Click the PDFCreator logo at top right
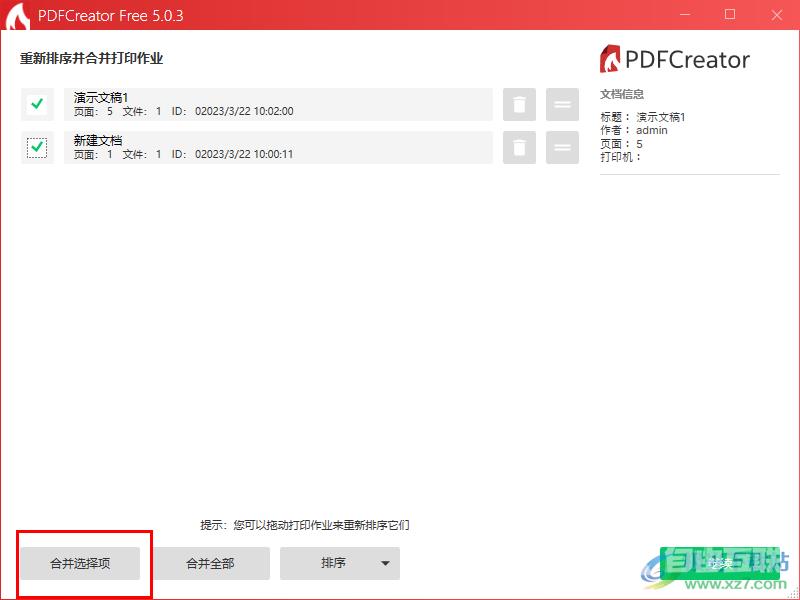 (674, 59)
